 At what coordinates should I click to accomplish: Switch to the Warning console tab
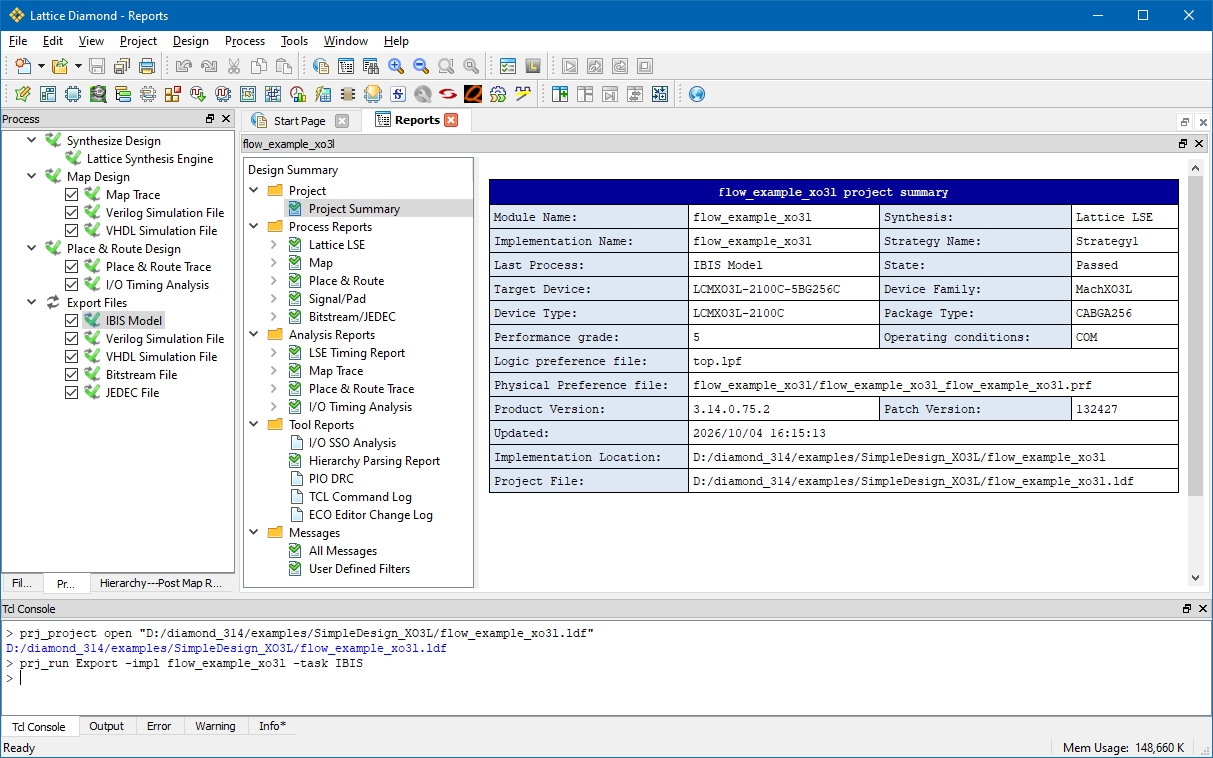(215, 726)
